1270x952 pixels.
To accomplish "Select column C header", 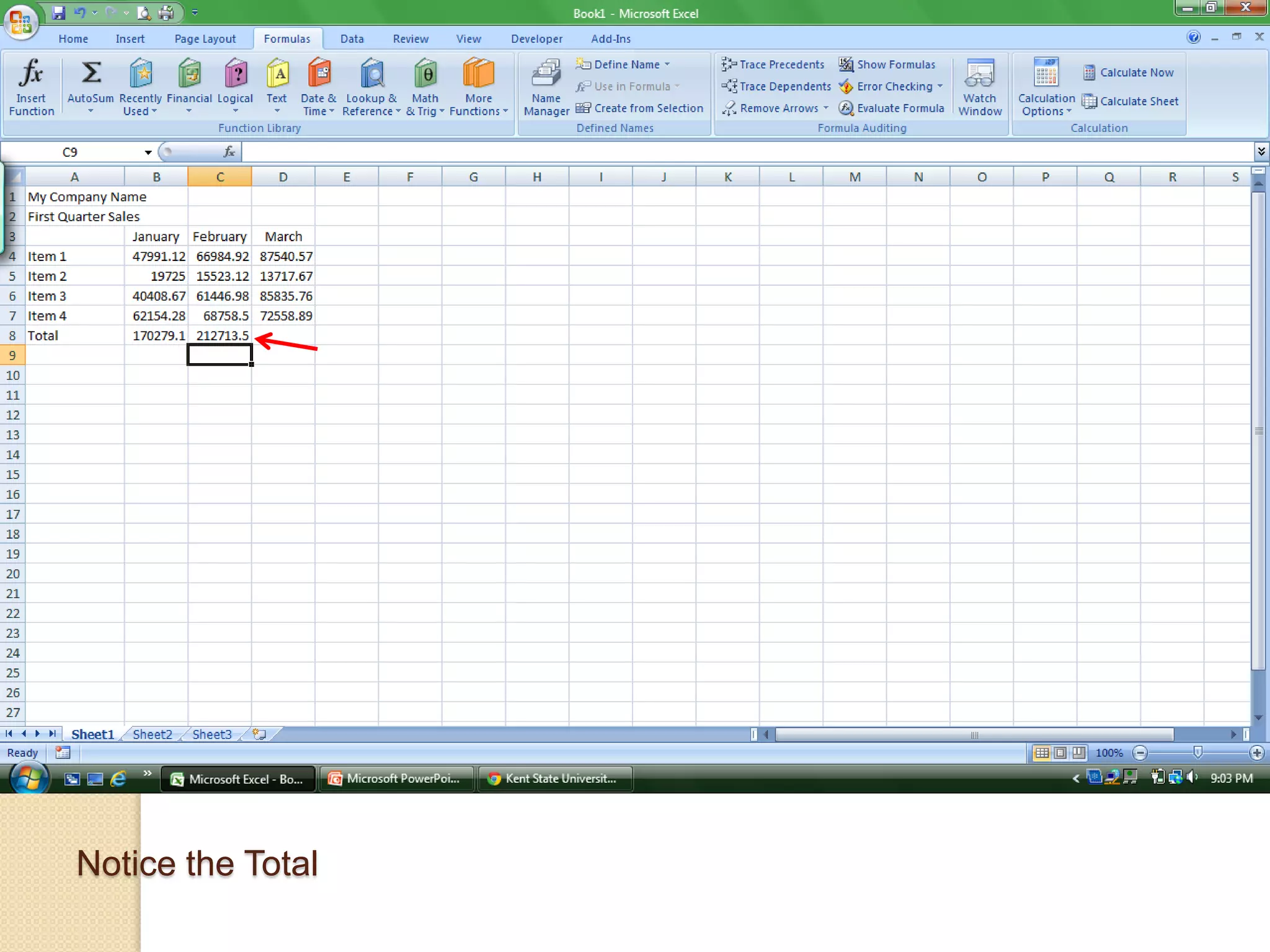I will pyautogui.click(x=220, y=177).
